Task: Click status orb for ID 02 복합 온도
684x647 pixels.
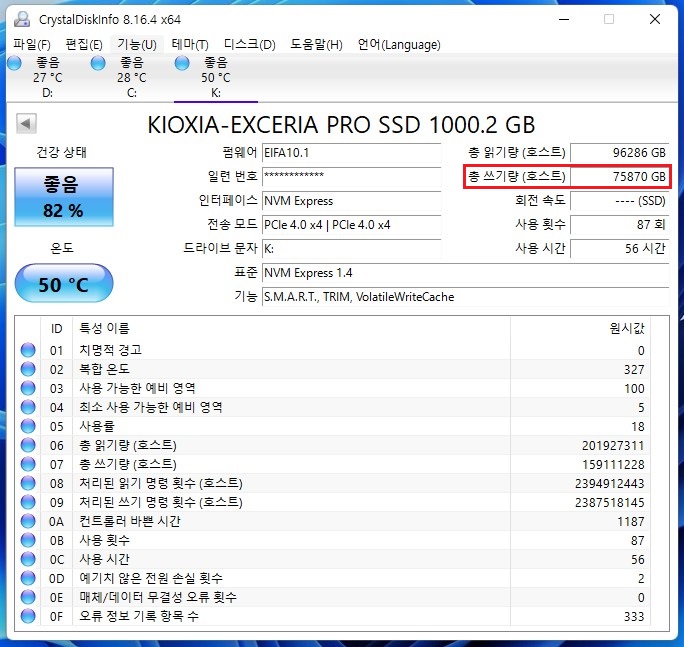Action: pyautogui.click(x=28, y=369)
